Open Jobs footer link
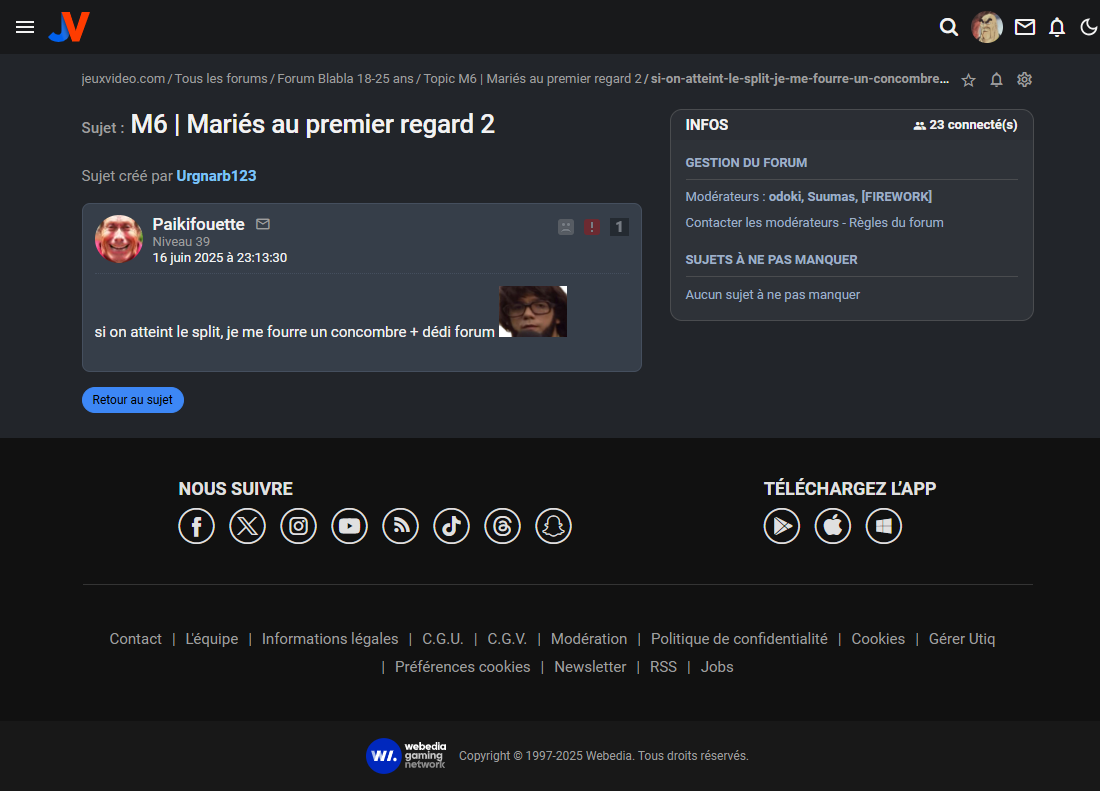This screenshot has height=791, width=1100. click(717, 667)
